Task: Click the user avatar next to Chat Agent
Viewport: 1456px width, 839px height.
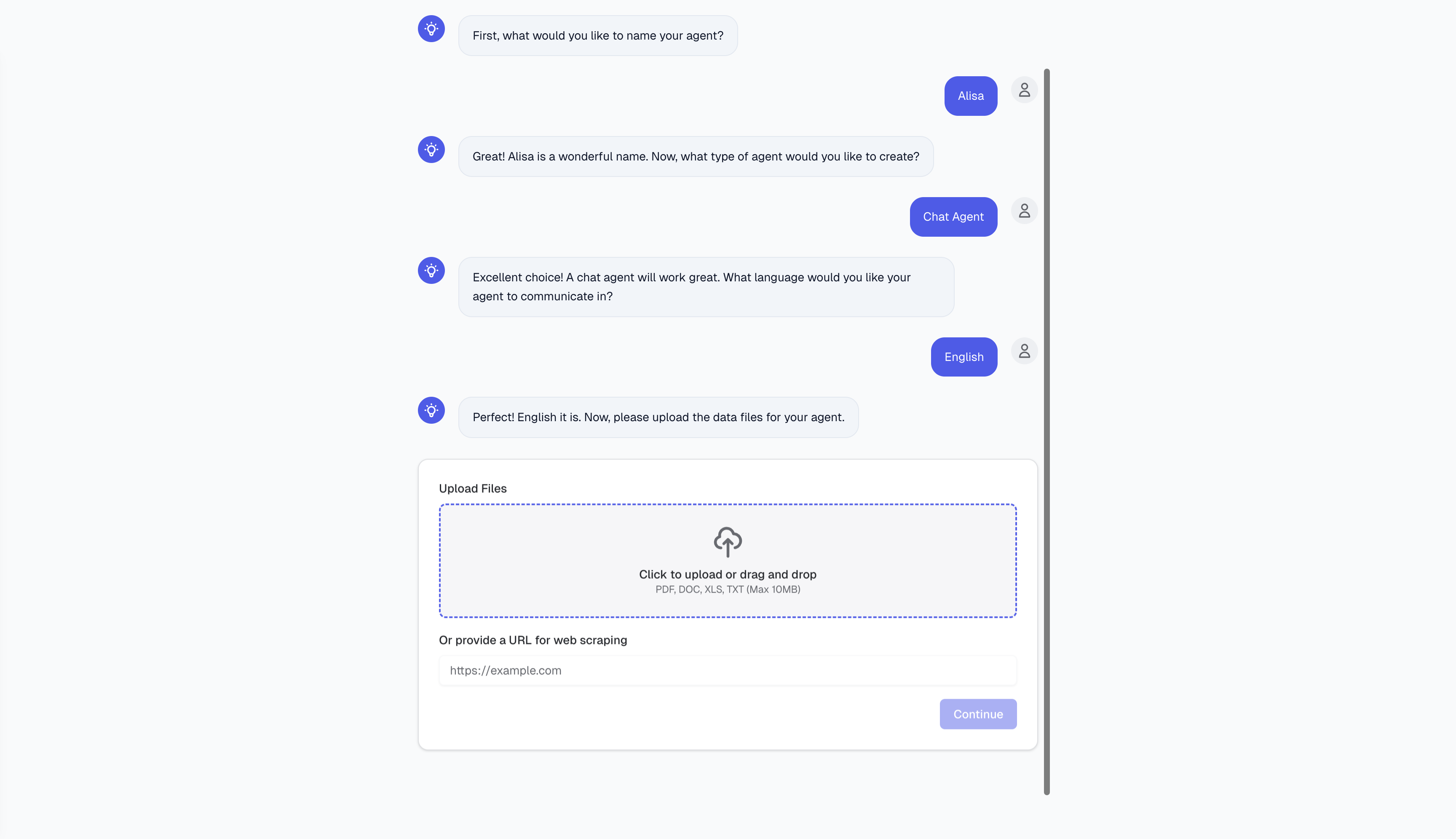Action: coord(1024,211)
